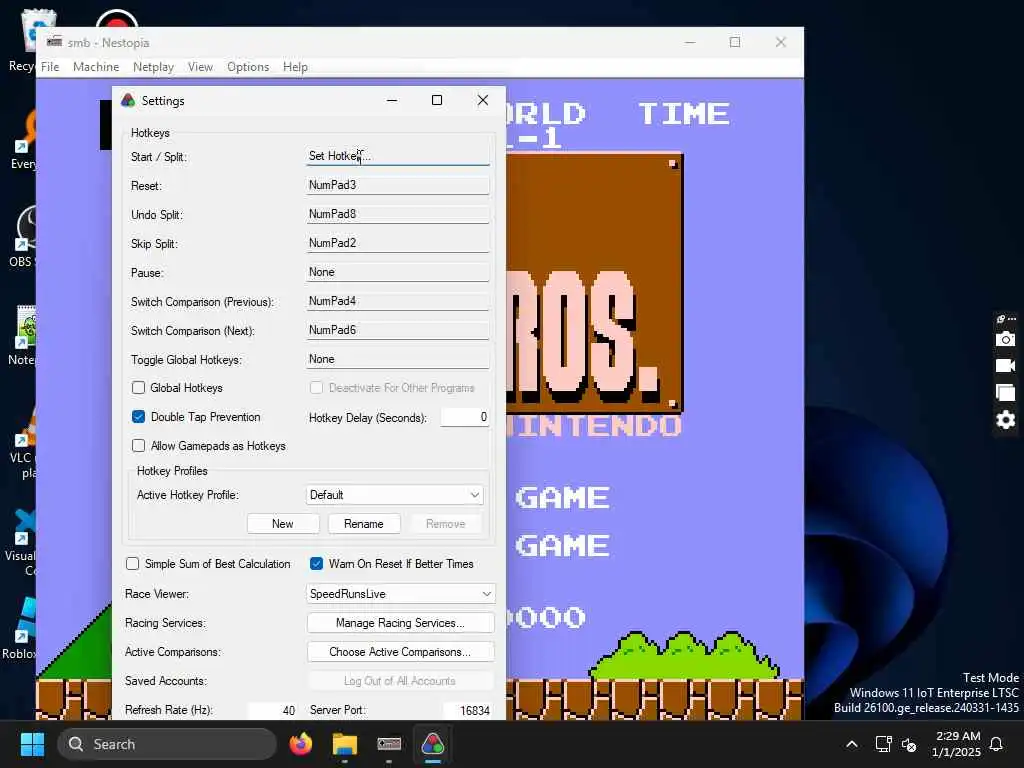Select the Skip Split hotkey field NumPad2
Image resolution: width=1024 pixels, height=768 pixels.
pos(397,243)
